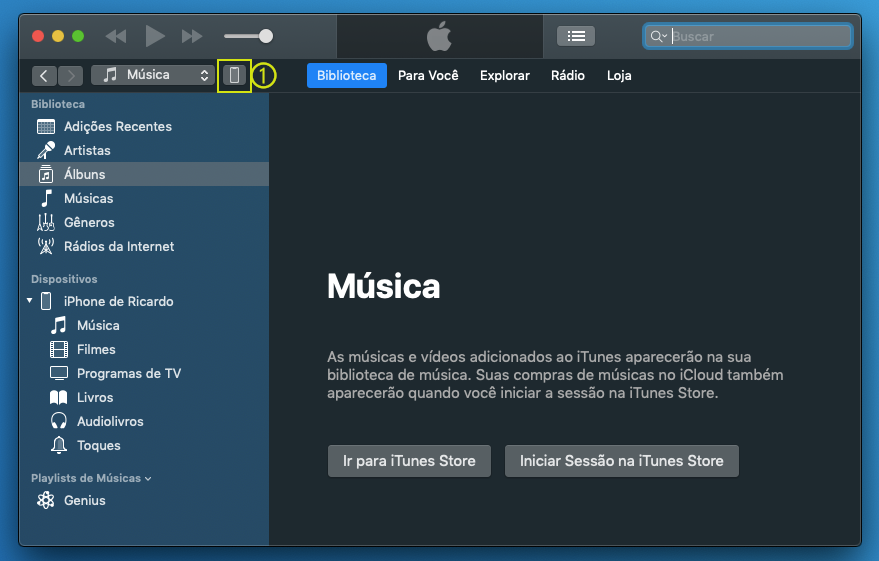Viewport: 879px width, 561px height.
Task: Expand Playlists de Músicas chevron
Action: 148,479
